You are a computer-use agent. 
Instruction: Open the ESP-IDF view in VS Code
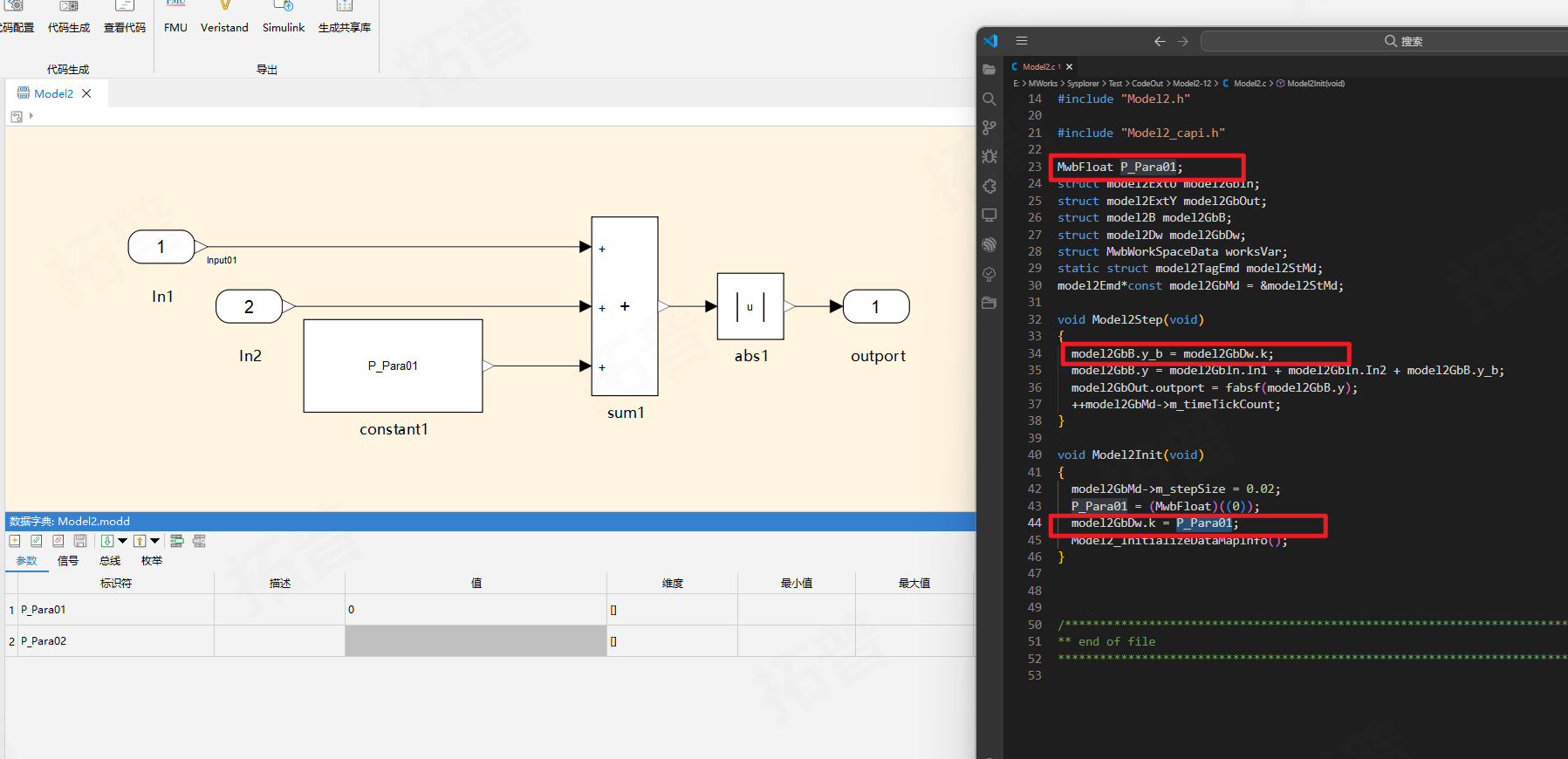pos(989,245)
